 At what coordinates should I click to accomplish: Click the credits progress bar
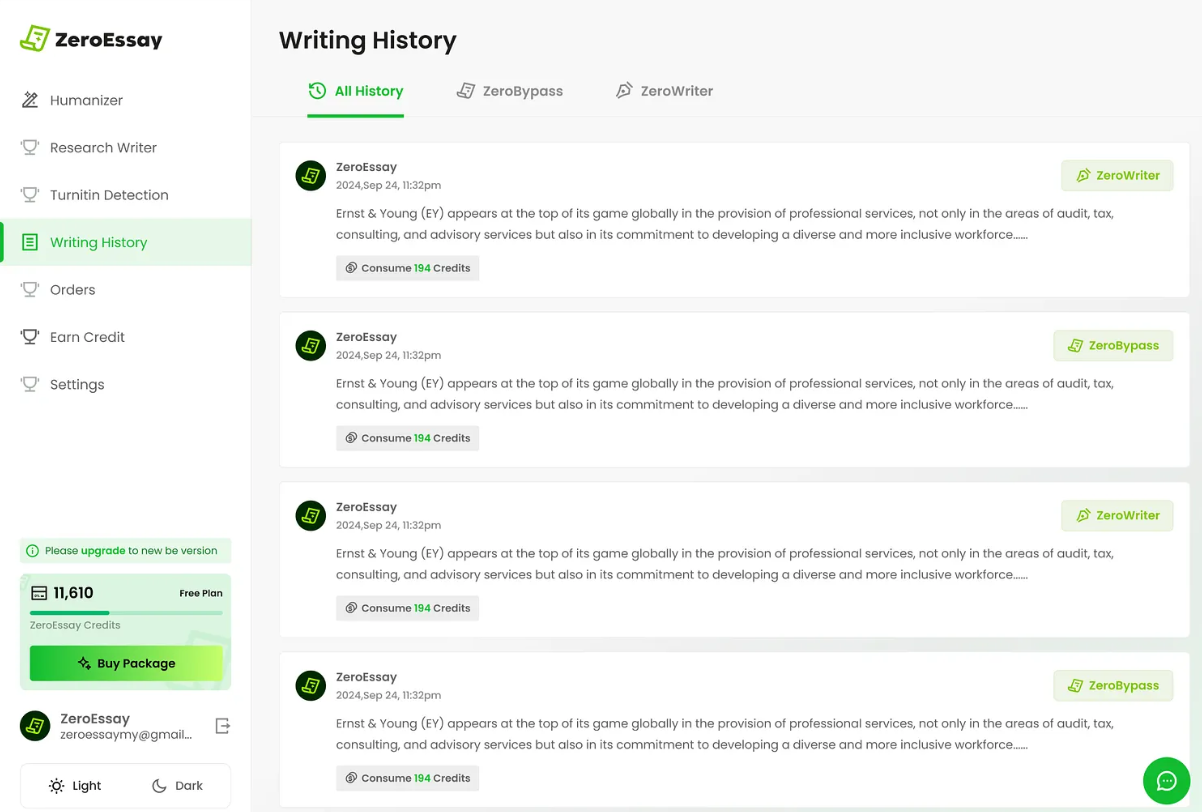click(x=126, y=613)
